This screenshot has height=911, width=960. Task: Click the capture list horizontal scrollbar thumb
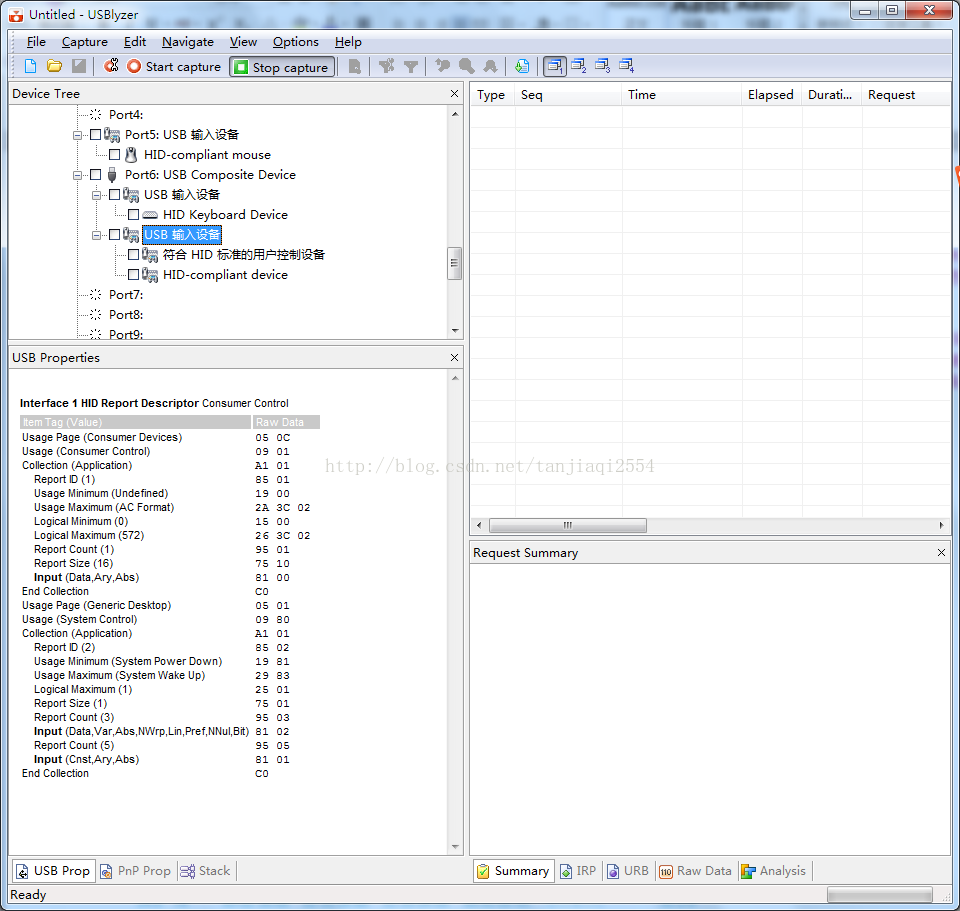point(568,525)
